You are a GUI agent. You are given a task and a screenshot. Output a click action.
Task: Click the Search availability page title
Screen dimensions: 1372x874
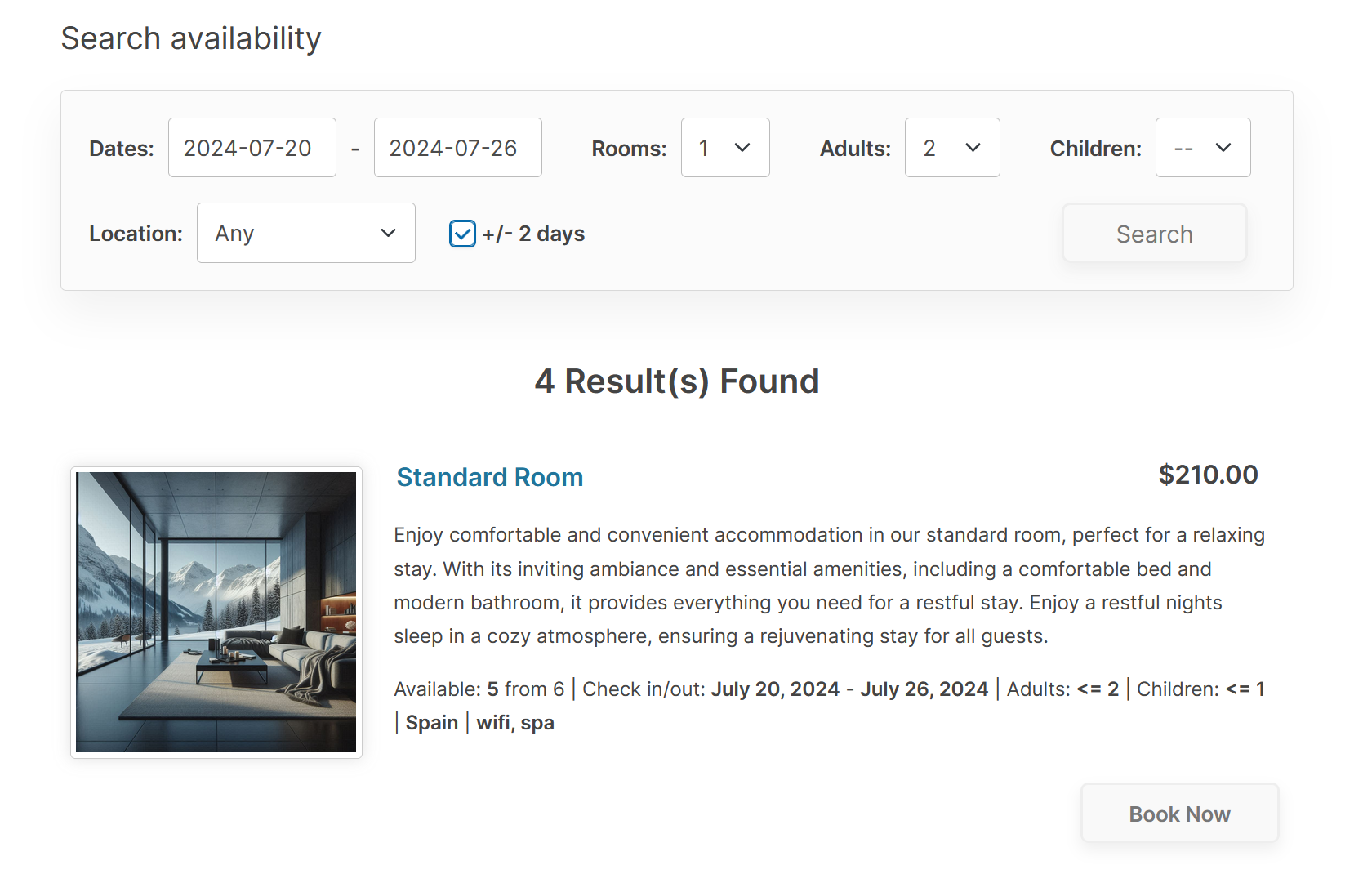coord(191,38)
